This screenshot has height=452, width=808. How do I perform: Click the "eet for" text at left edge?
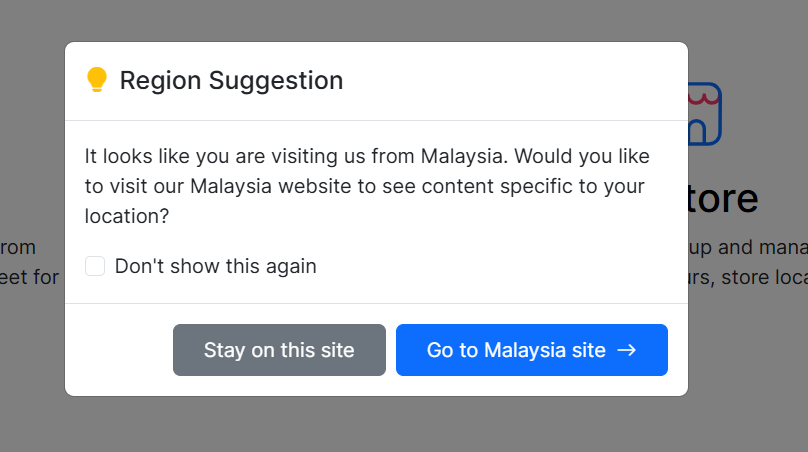tap(29, 277)
